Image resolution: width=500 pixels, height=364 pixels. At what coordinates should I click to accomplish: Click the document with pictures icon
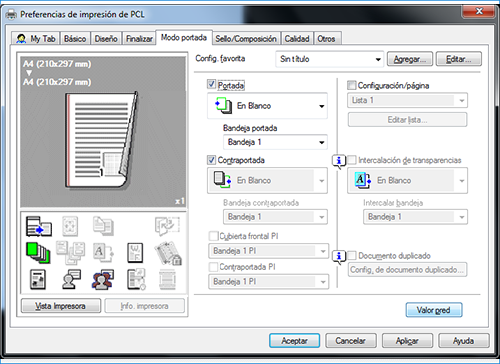(38, 279)
